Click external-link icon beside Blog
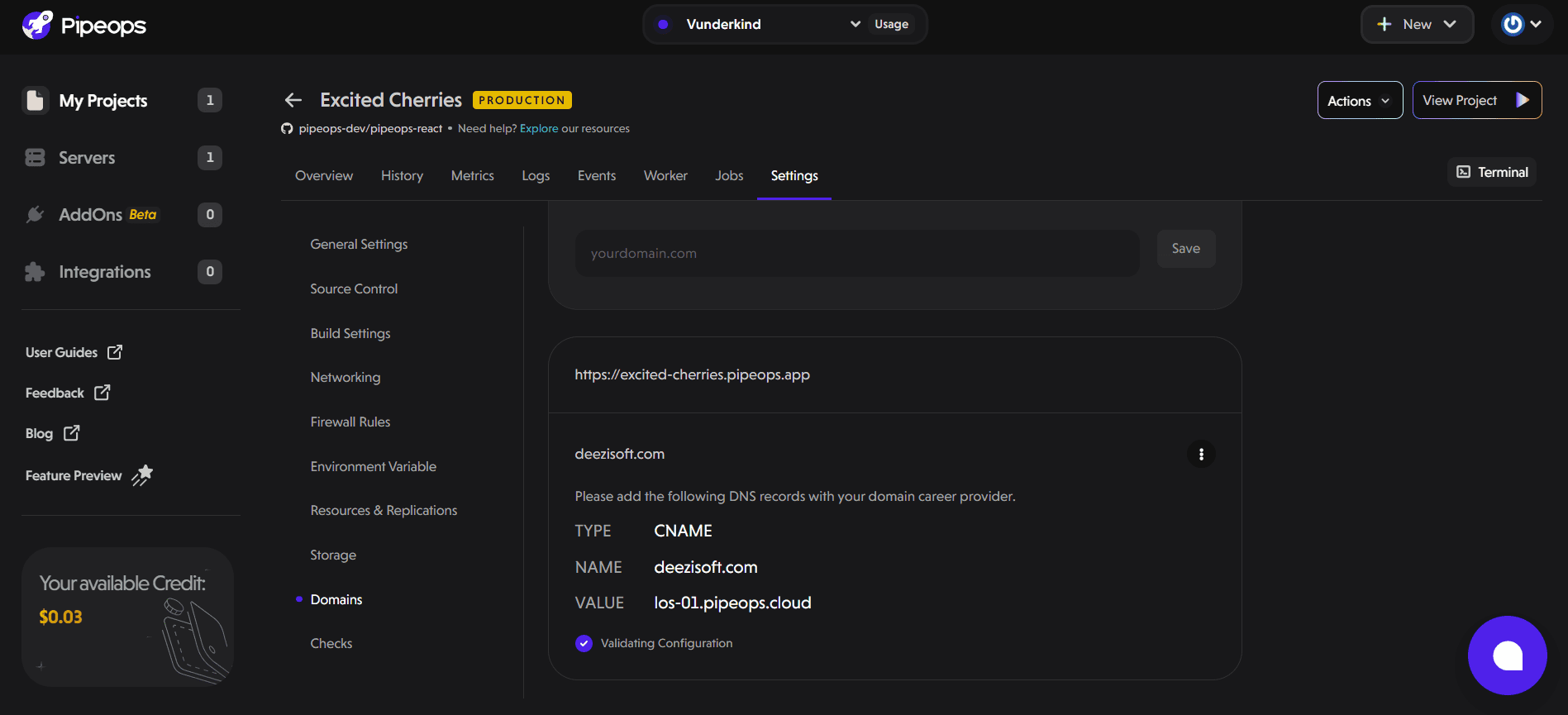Viewport: 1568px width, 715px height. point(72,432)
